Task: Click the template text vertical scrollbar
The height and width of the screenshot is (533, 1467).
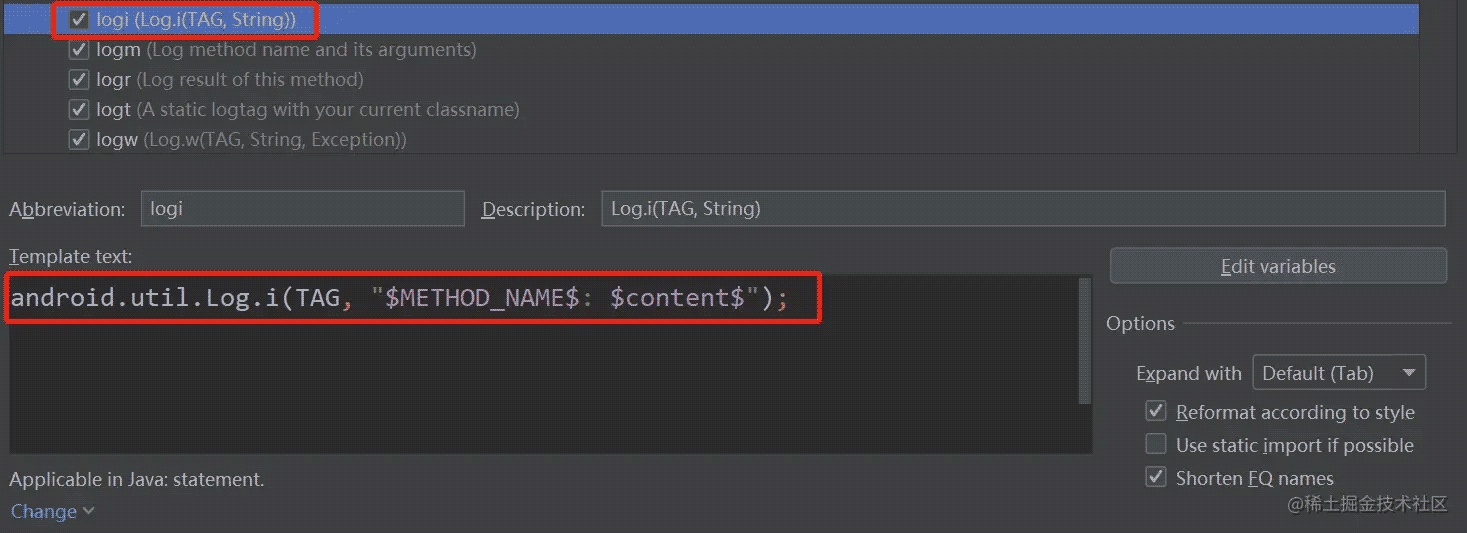Action: click(x=1085, y=340)
